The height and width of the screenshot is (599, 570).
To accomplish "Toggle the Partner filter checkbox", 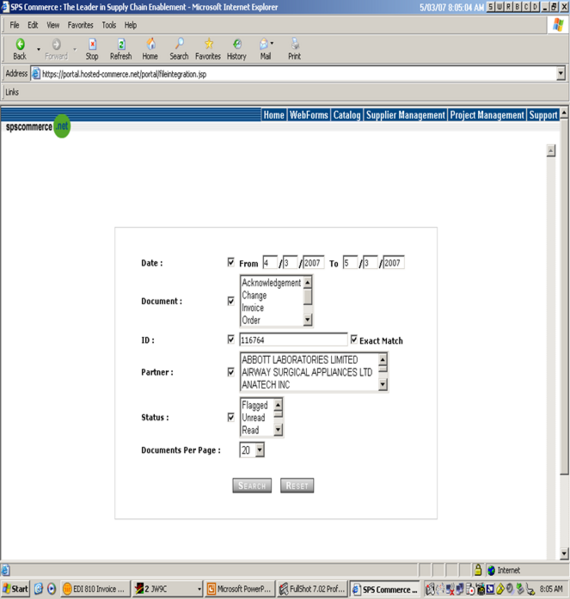I will [231, 372].
